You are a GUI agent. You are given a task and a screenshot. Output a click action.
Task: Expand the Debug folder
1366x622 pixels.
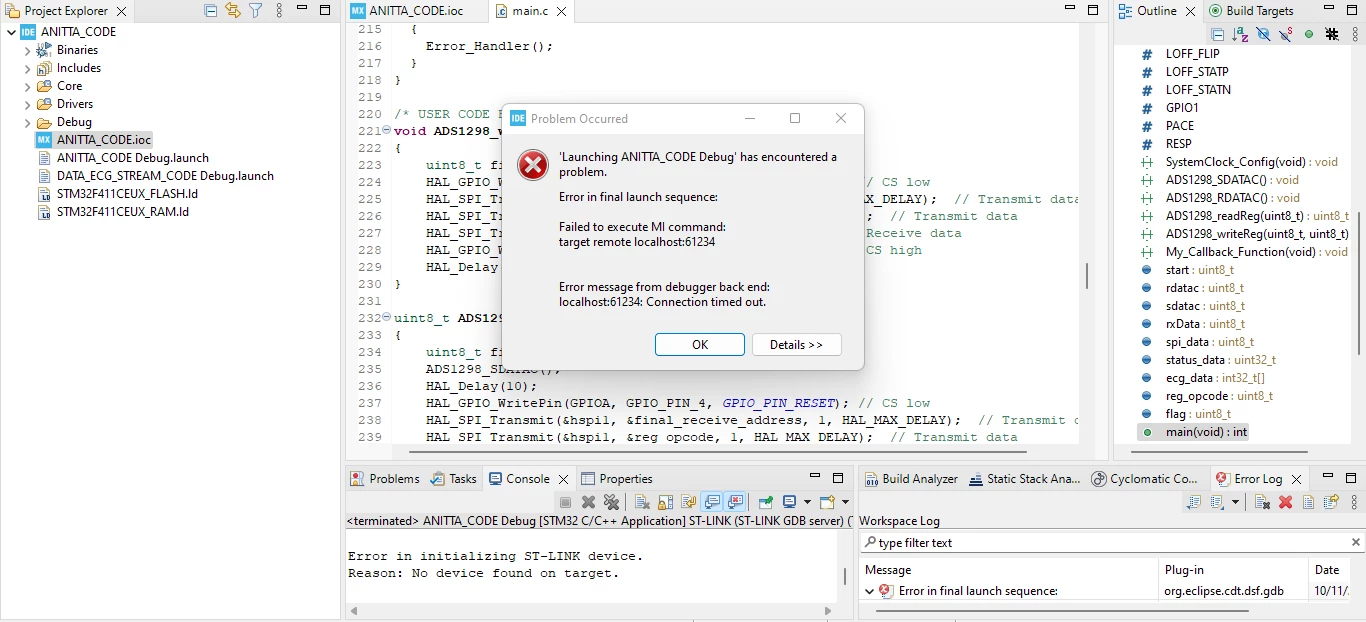(27, 122)
